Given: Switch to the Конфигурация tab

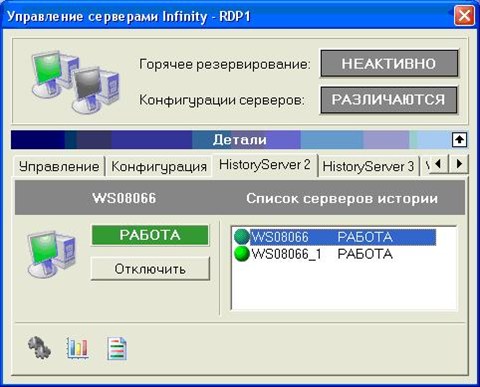Looking at the screenshot, I should click(159, 166).
